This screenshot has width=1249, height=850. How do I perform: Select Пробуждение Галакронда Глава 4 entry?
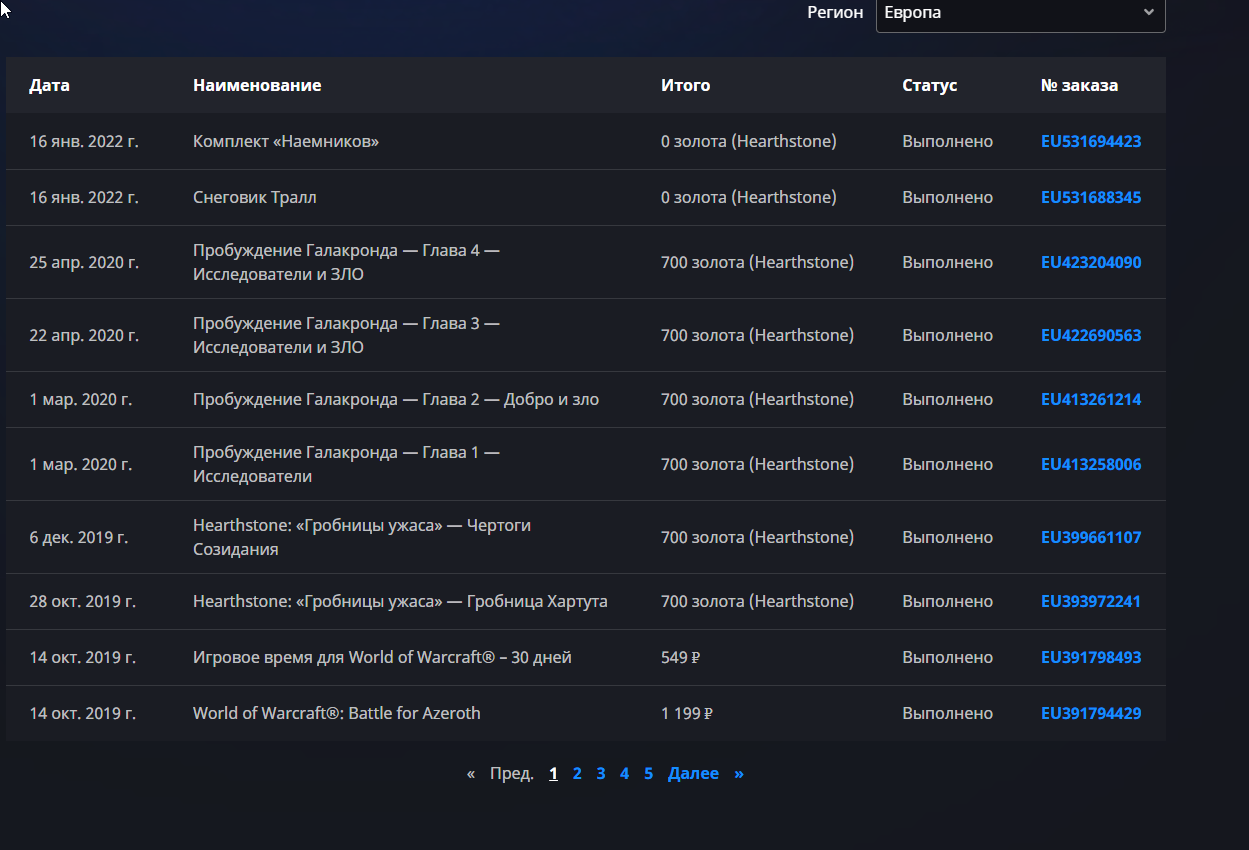click(x=346, y=262)
